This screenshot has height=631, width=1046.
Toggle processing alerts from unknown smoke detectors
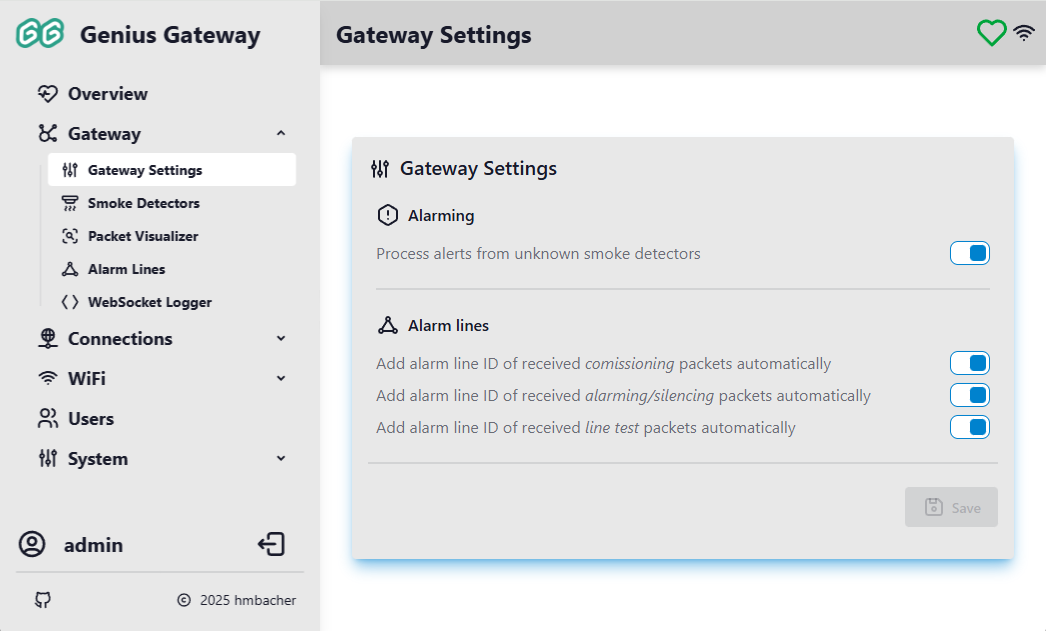[x=969, y=254]
